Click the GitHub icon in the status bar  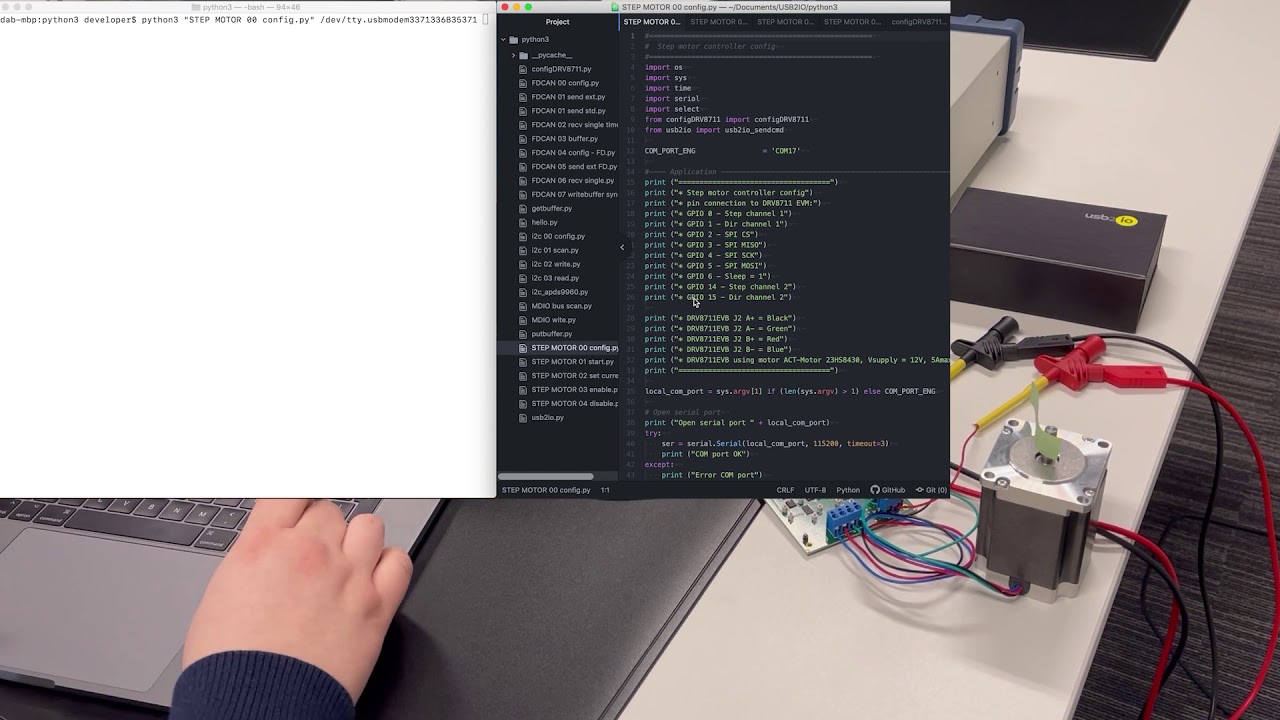click(x=875, y=490)
